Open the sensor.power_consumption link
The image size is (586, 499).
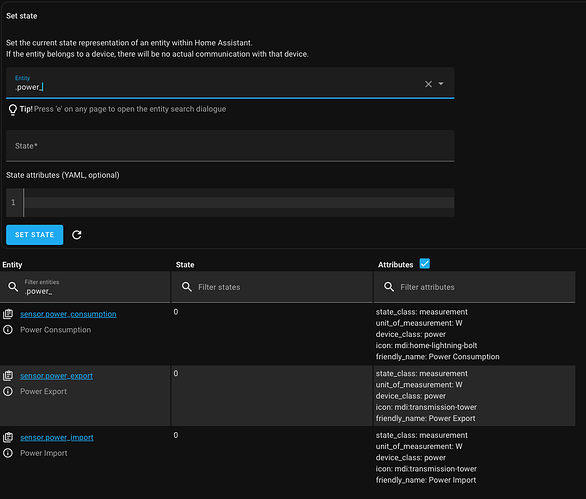pos(68,314)
